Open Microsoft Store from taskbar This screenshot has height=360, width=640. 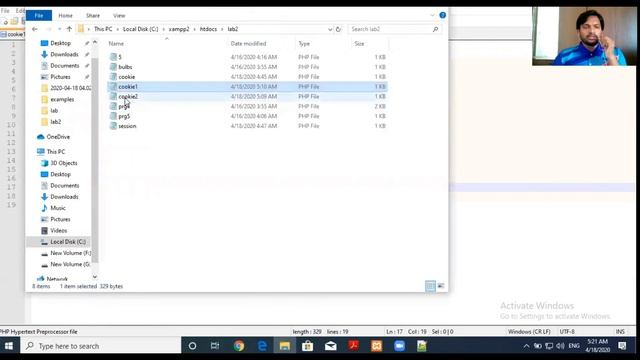pos(307,346)
